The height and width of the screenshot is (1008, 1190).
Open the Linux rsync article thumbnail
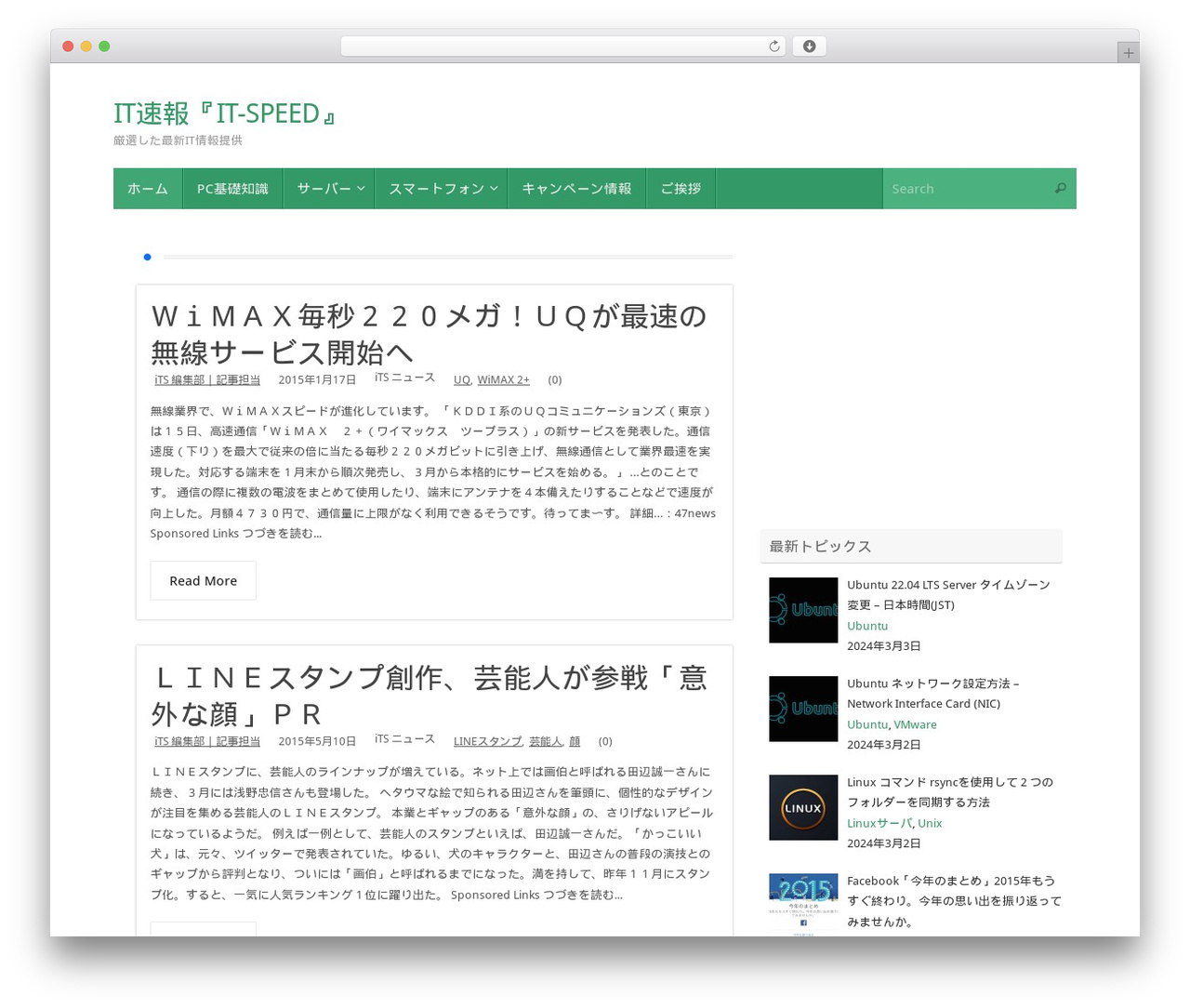[x=803, y=807]
